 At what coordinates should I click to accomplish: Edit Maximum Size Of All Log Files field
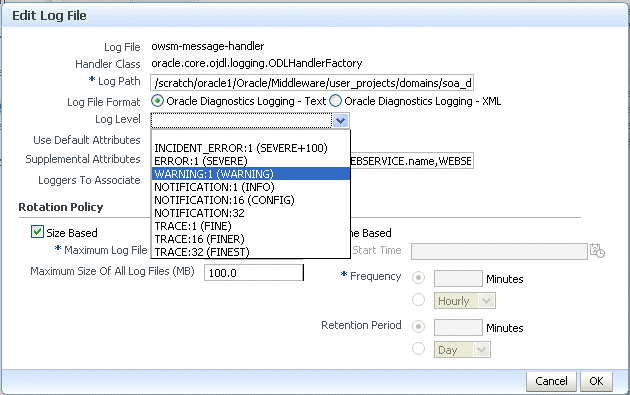coord(254,273)
